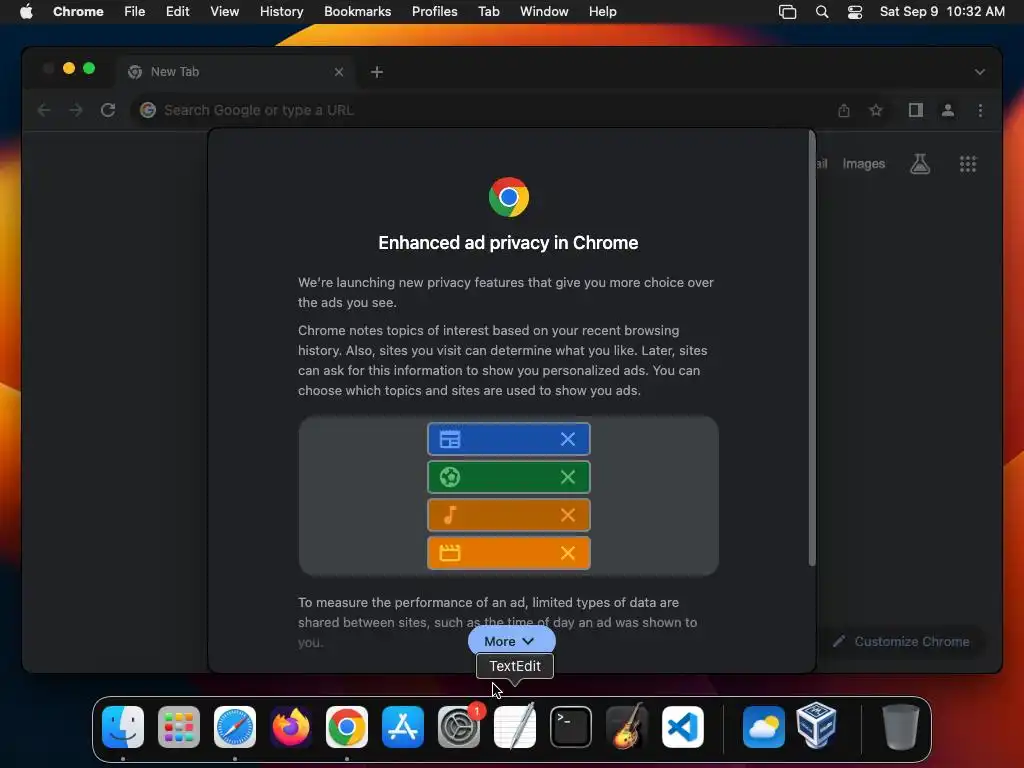Click the Enhanced ad privacy in Chrome heading
Viewport: 1024px width, 768px height.
(508, 243)
